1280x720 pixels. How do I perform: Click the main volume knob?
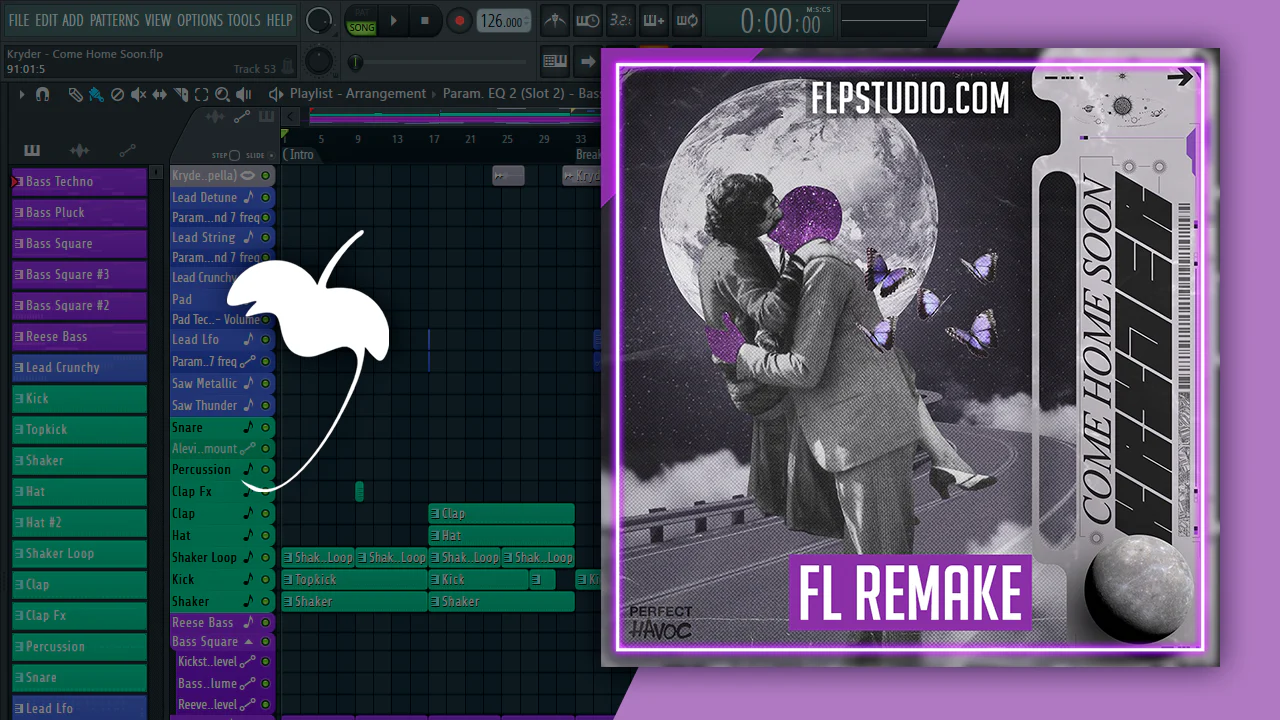(319, 20)
